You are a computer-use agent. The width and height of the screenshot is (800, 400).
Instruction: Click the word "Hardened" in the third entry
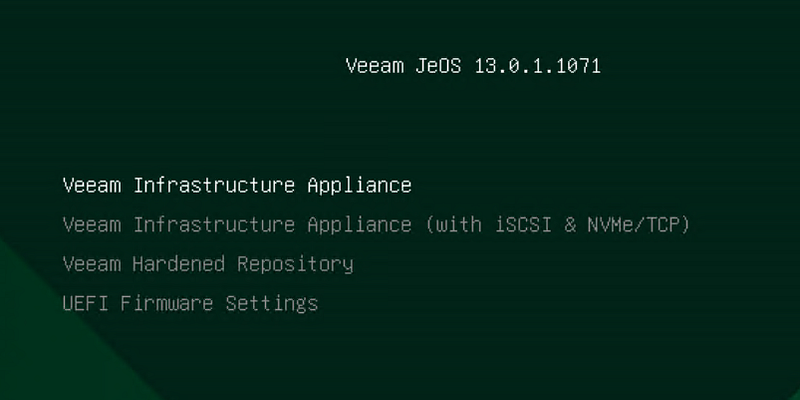(179, 264)
